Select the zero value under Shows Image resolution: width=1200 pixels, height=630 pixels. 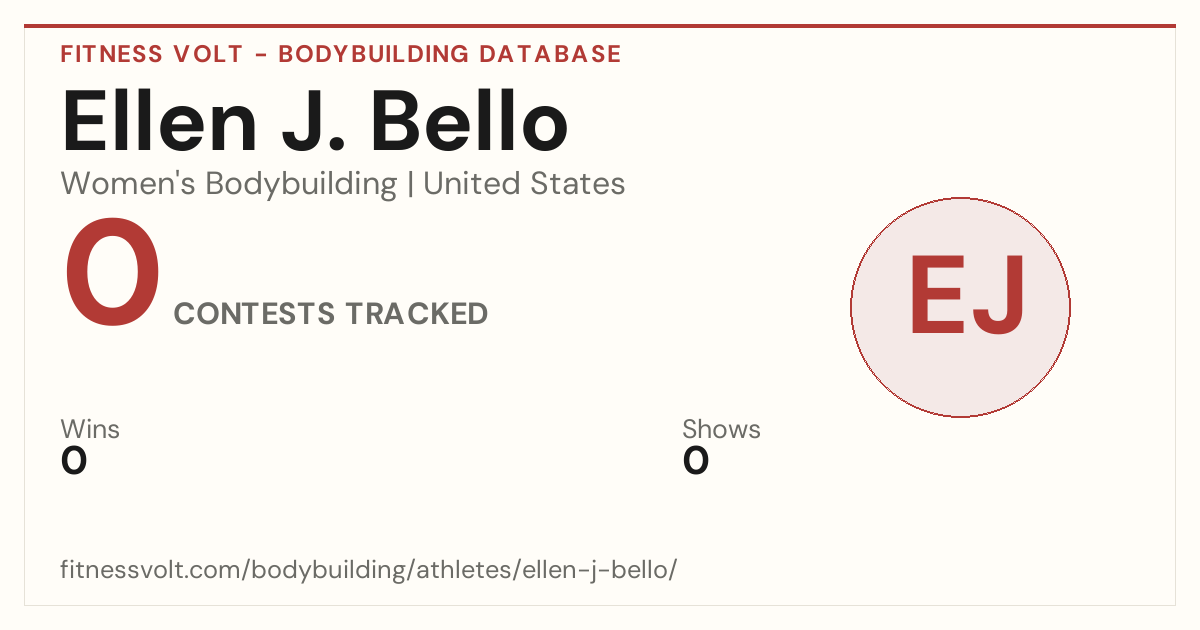coord(696,461)
